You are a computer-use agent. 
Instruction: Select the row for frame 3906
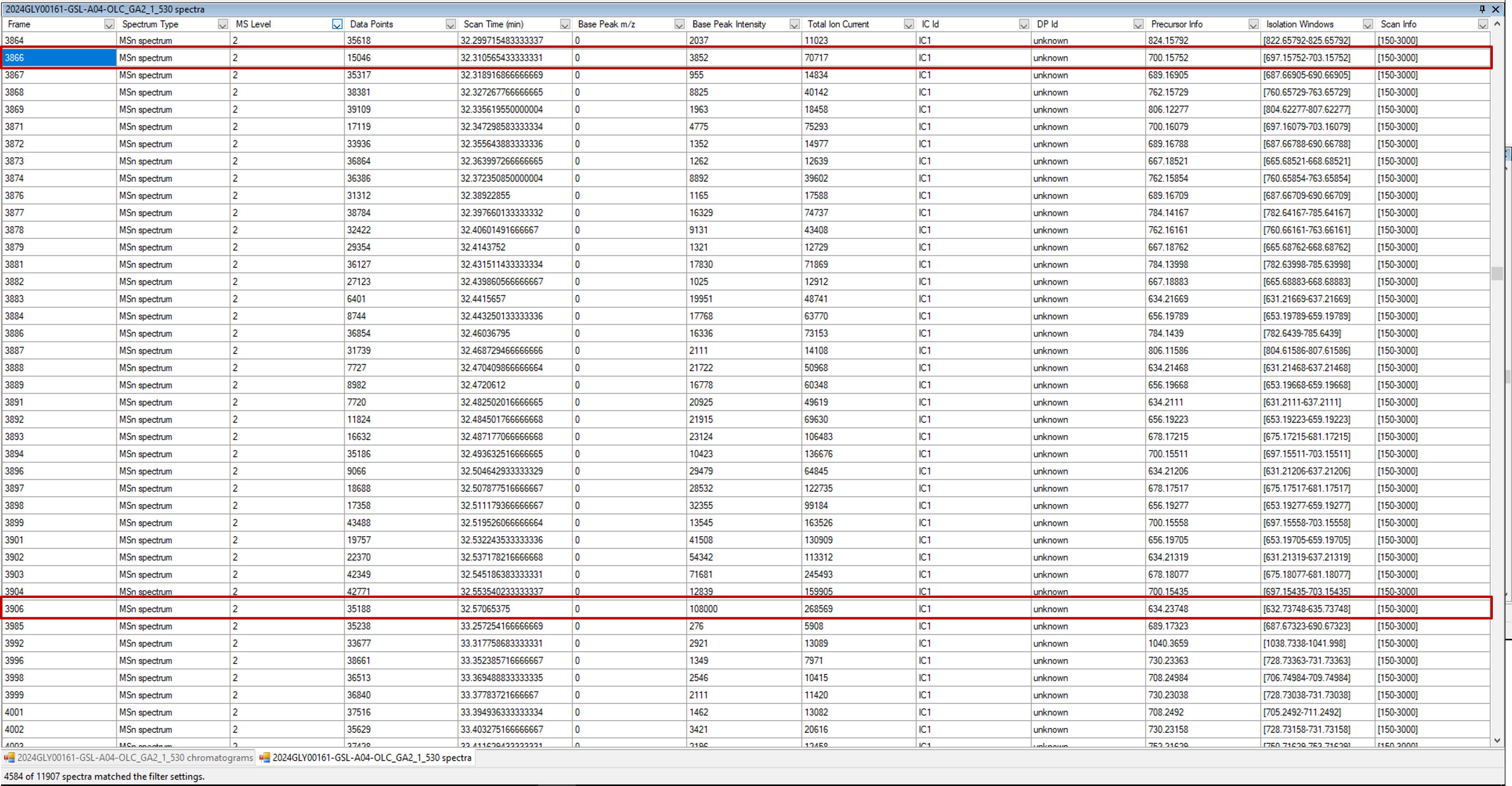(x=59, y=609)
